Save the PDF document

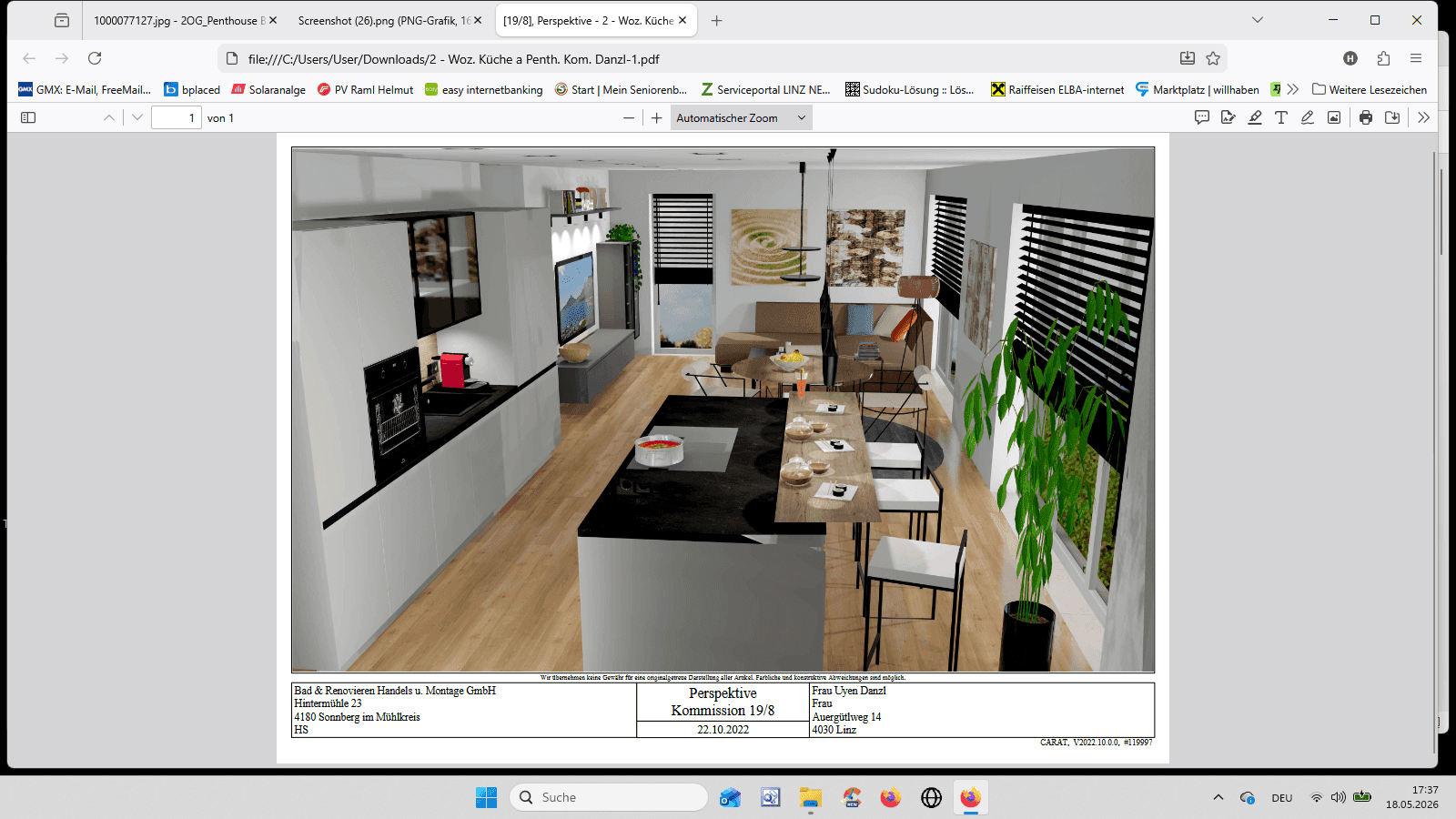[x=1392, y=117]
